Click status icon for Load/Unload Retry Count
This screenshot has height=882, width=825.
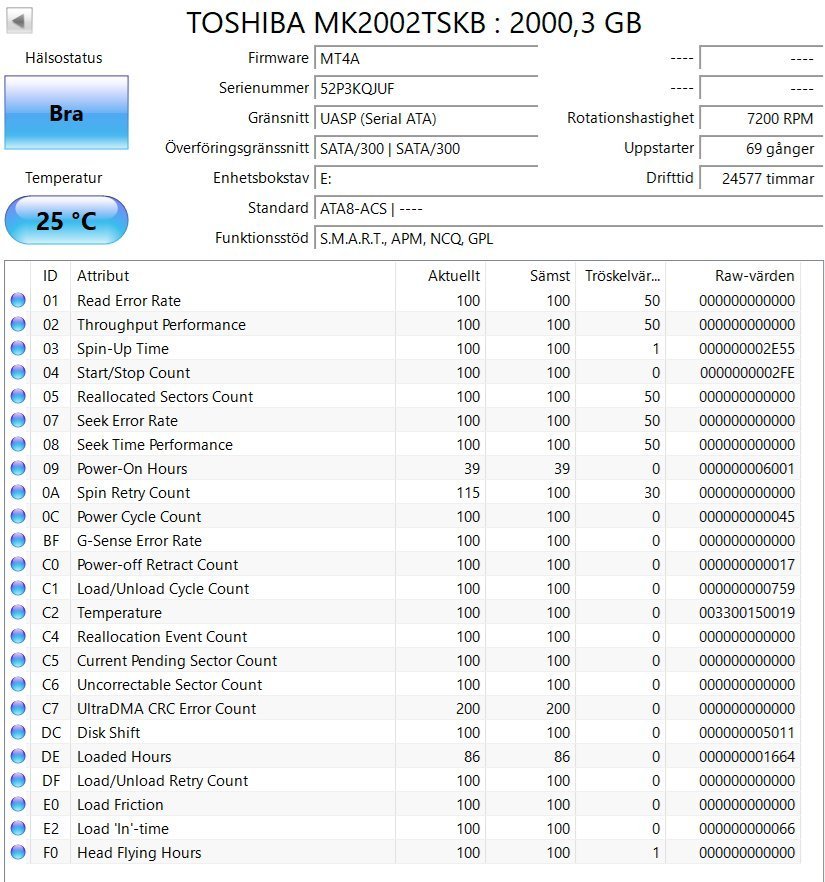point(18,780)
